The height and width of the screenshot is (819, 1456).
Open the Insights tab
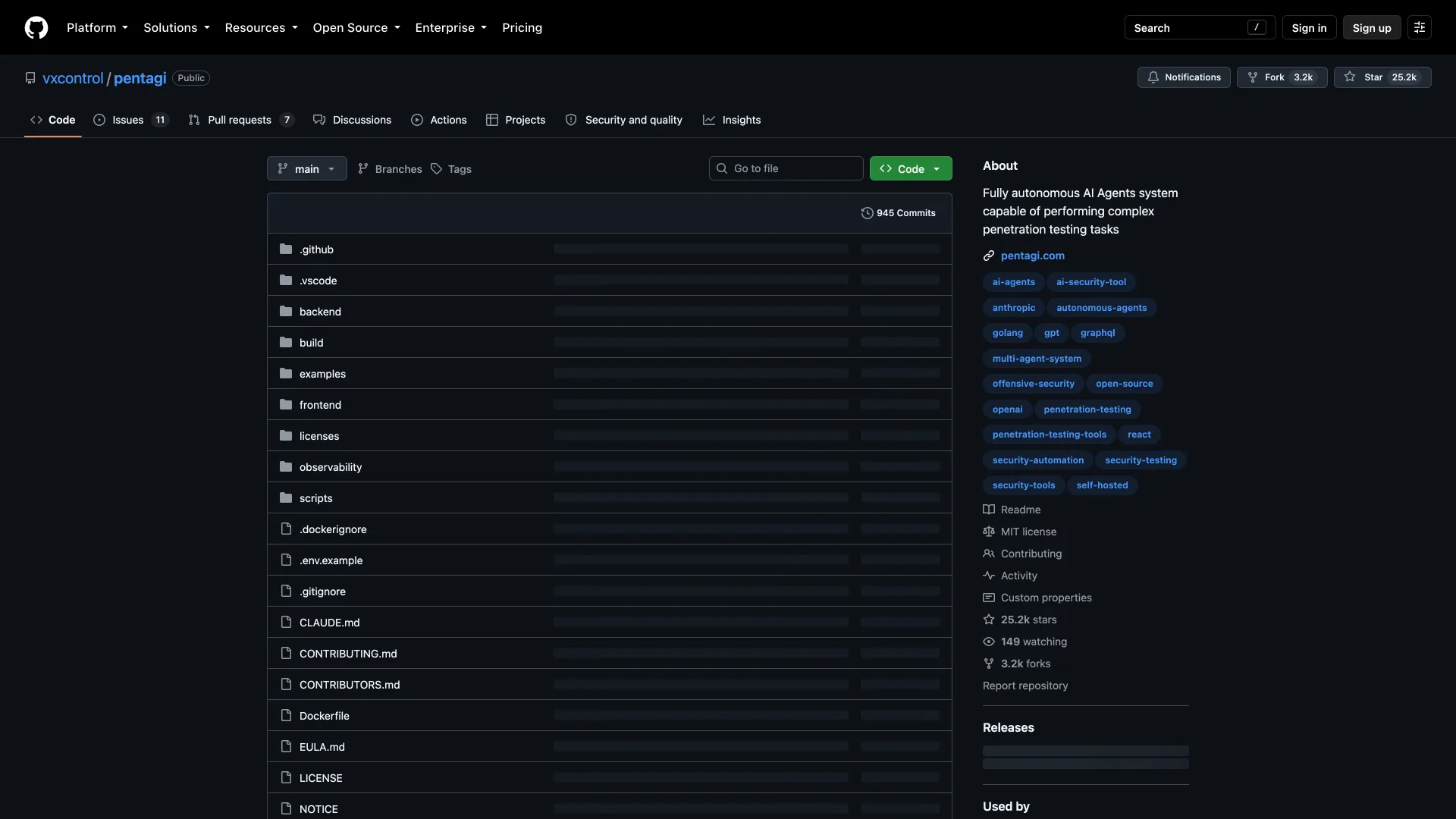732,120
